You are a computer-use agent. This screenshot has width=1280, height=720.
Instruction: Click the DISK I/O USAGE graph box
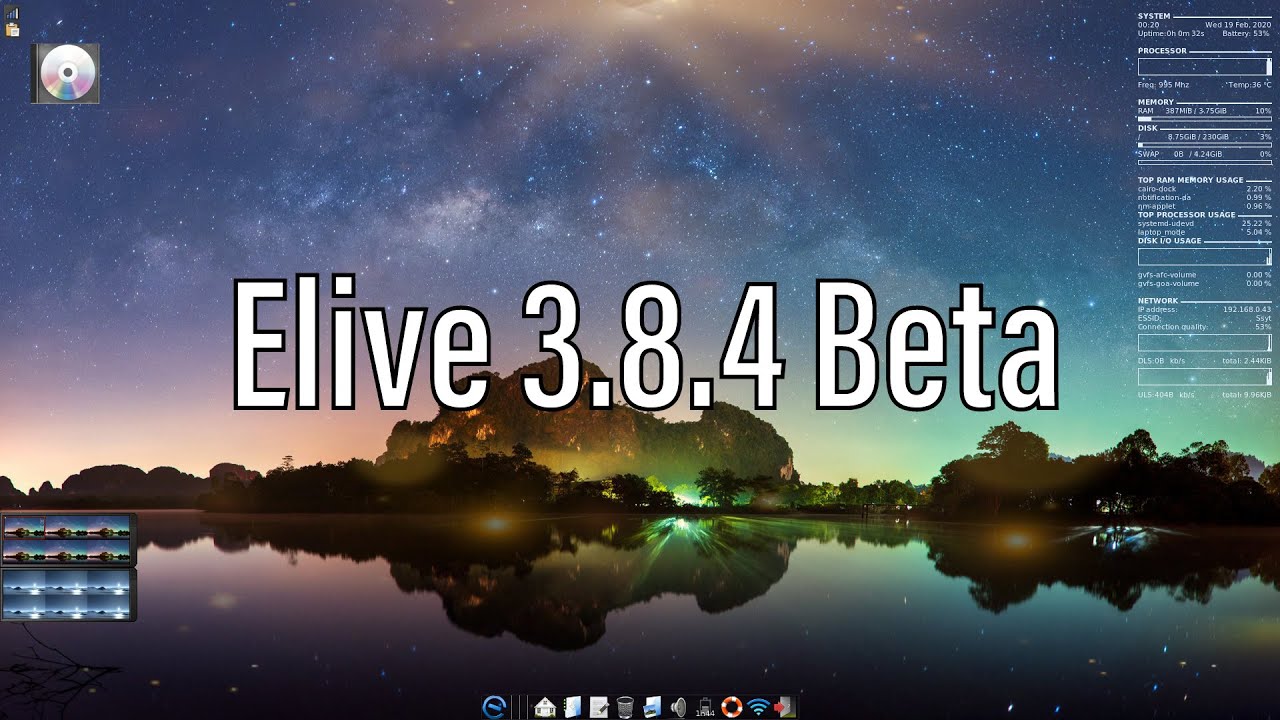(x=1205, y=257)
